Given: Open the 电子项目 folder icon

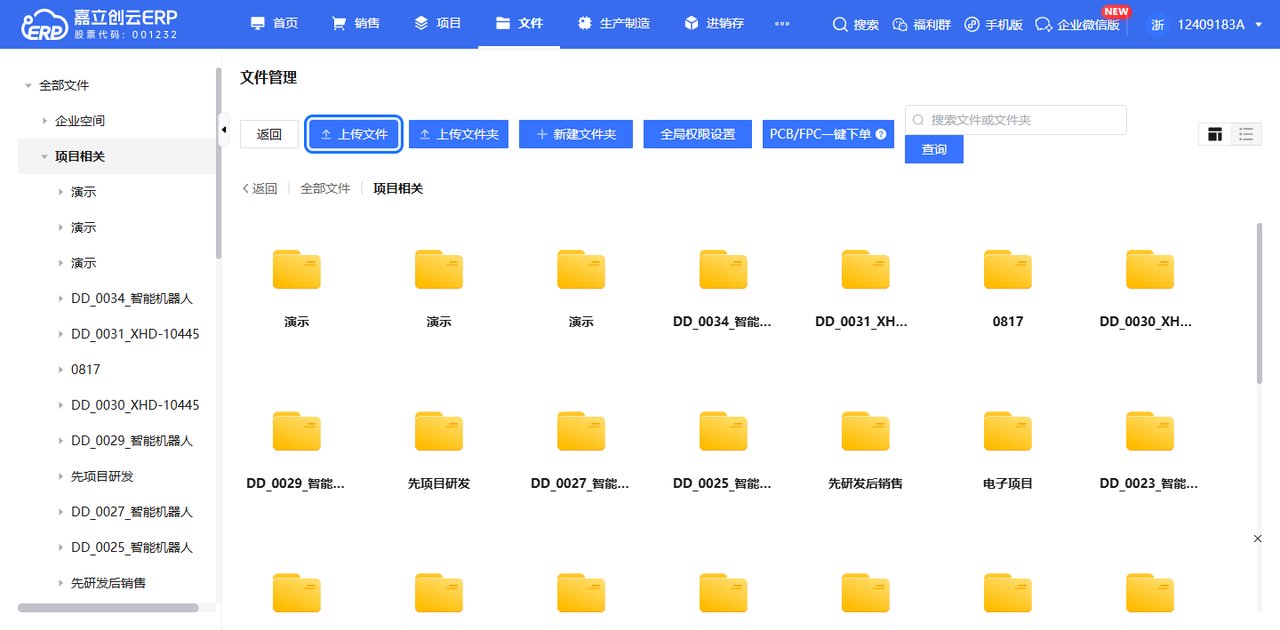Looking at the screenshot, I should 1008,431.
